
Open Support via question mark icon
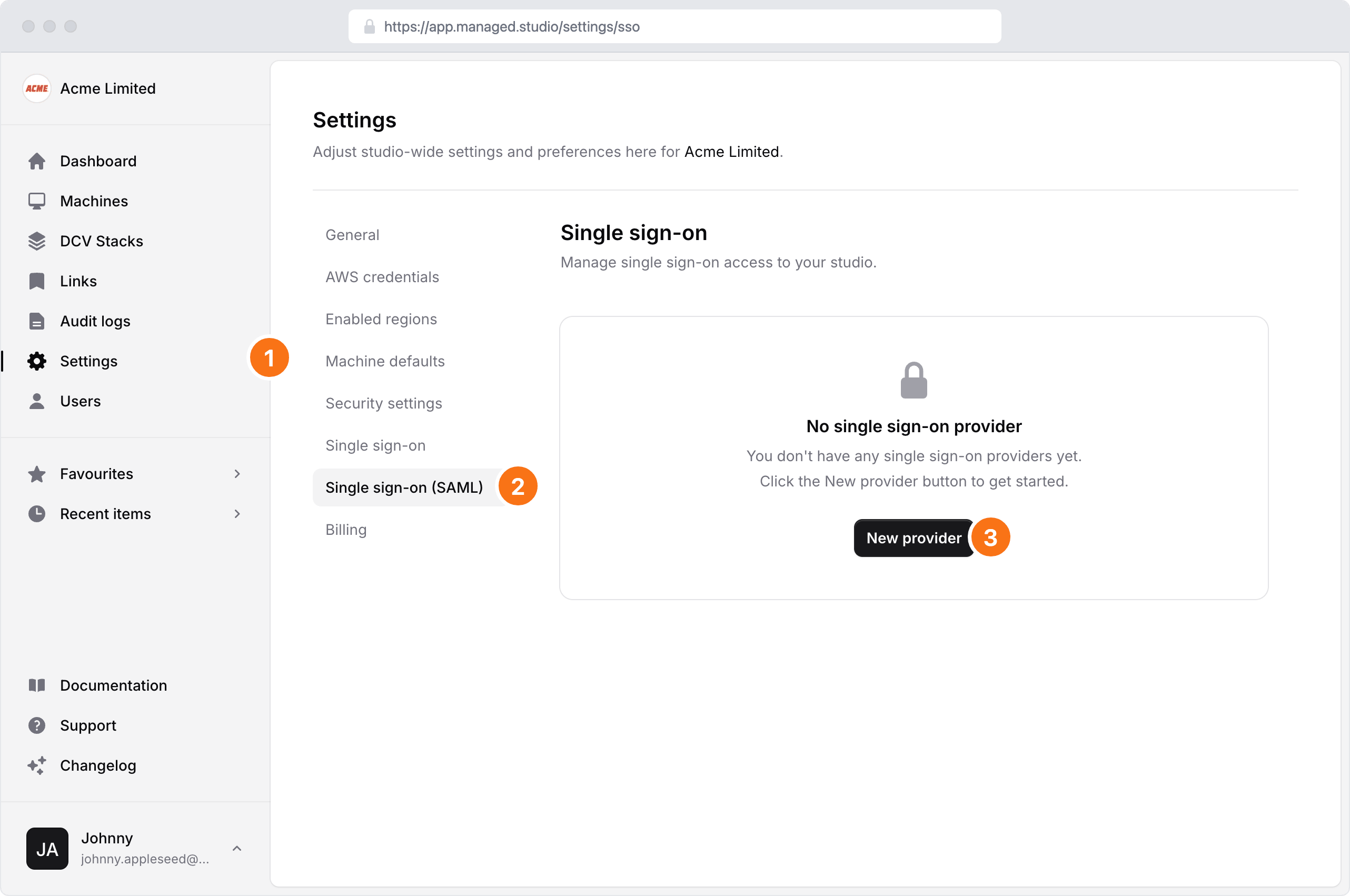(x=36, y=725)
